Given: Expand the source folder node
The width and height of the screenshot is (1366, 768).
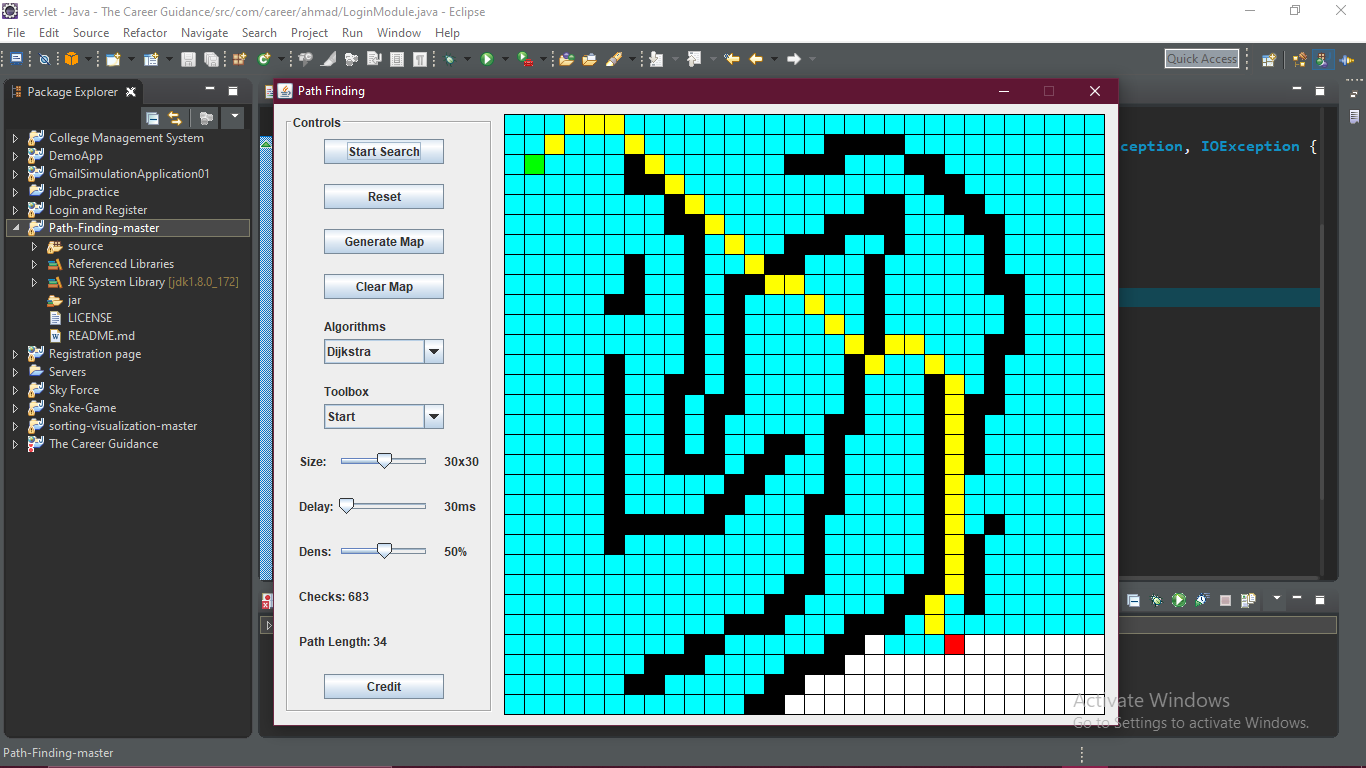Looking at the screenshot, I should 34,246.
